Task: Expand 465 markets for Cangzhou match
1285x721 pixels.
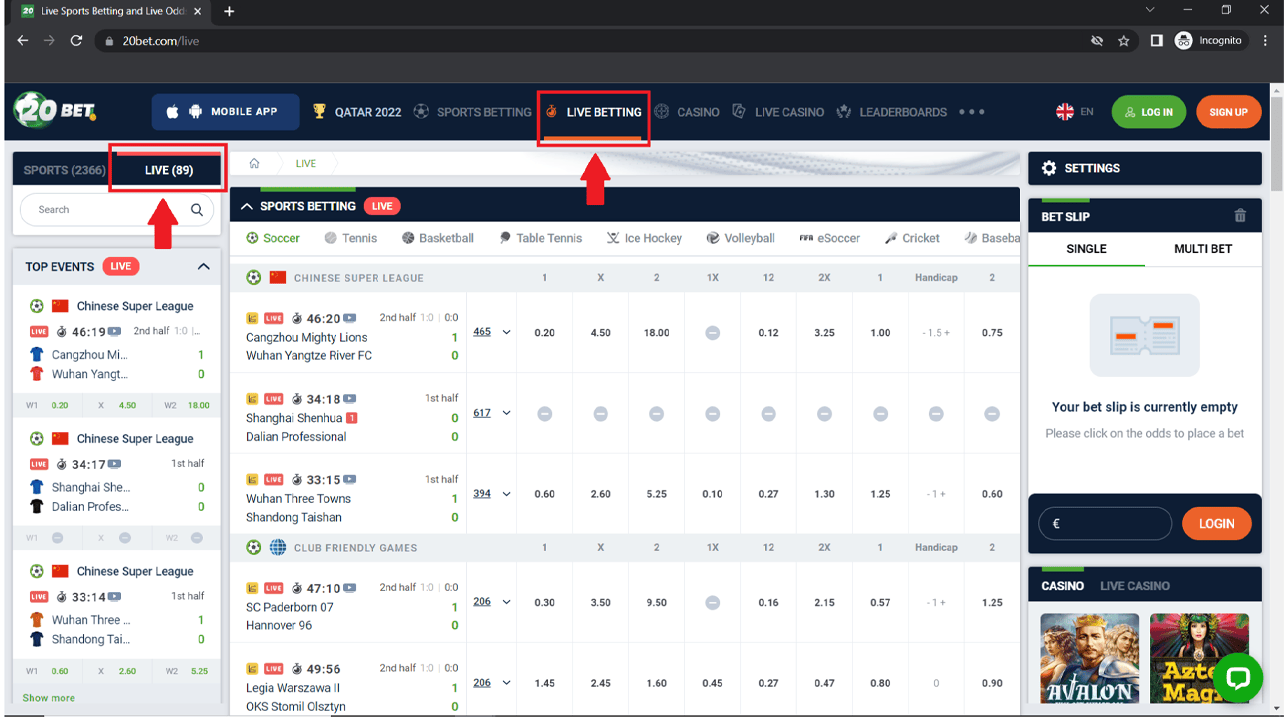Action: 491,332
